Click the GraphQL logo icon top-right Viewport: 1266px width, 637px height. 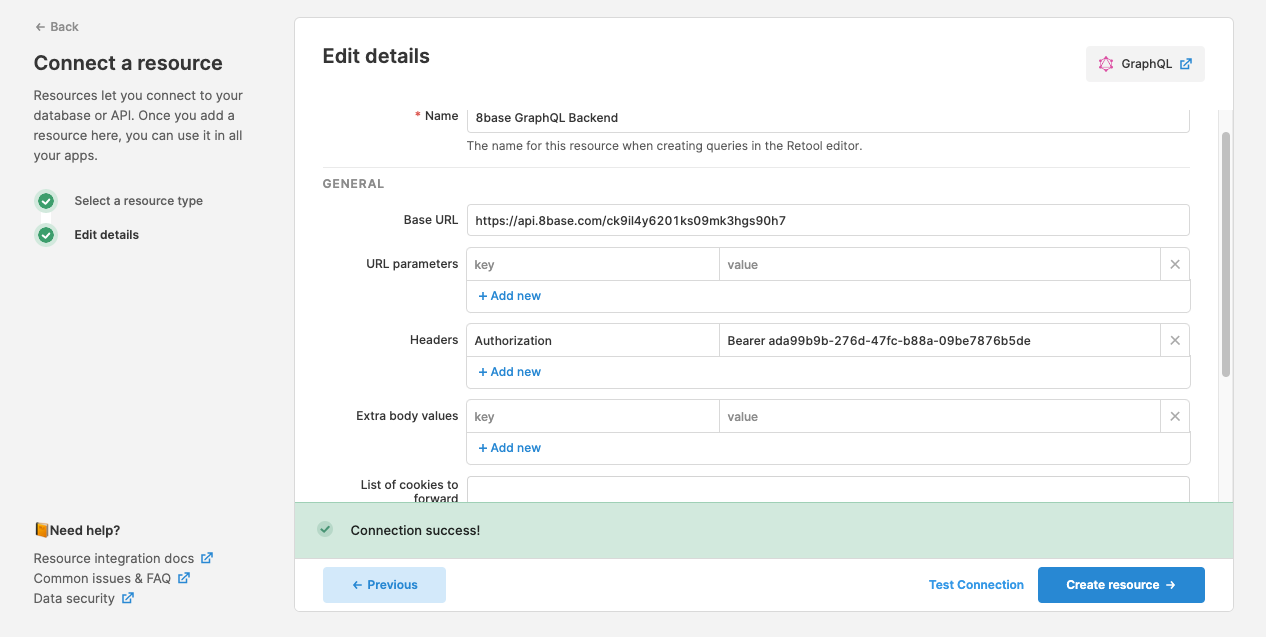pyautogui.click(x=1106, y=63)
